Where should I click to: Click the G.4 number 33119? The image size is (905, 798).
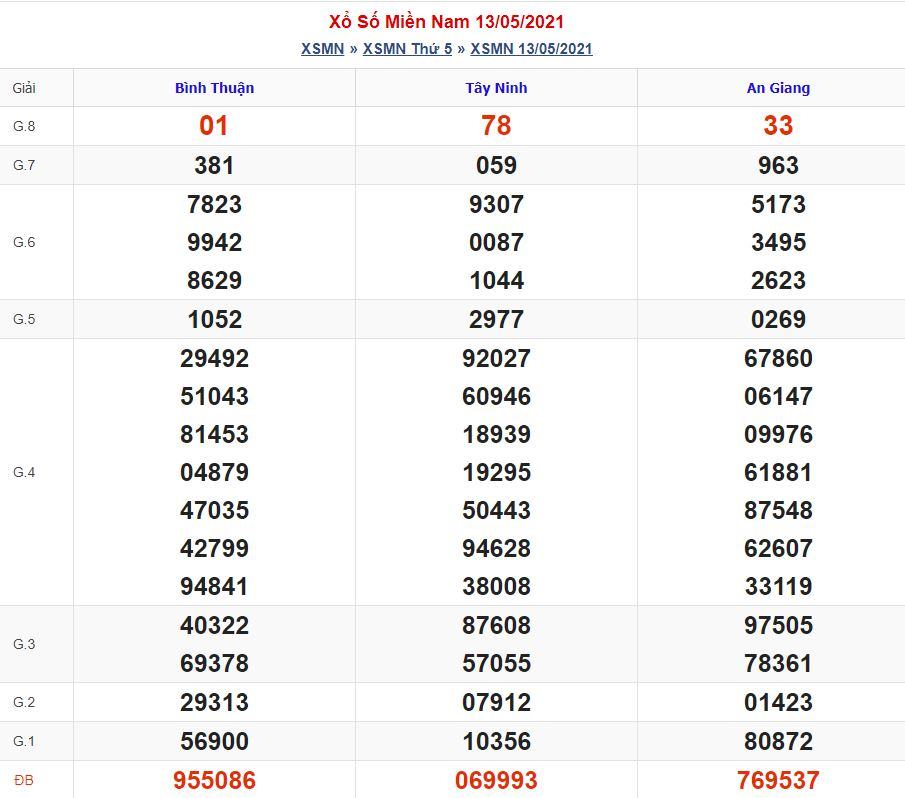tap(778, 587)
